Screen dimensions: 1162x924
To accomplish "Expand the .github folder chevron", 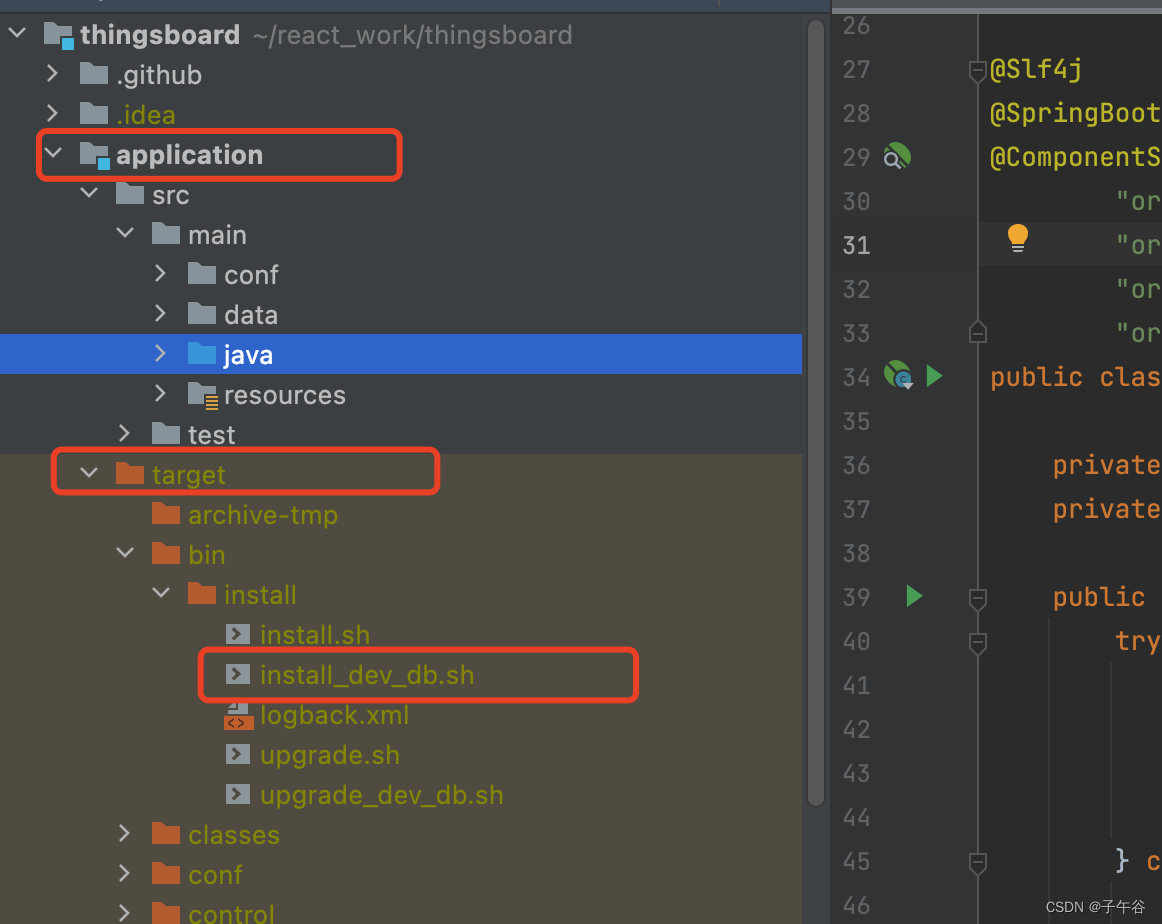I will [x=53, y=73].
